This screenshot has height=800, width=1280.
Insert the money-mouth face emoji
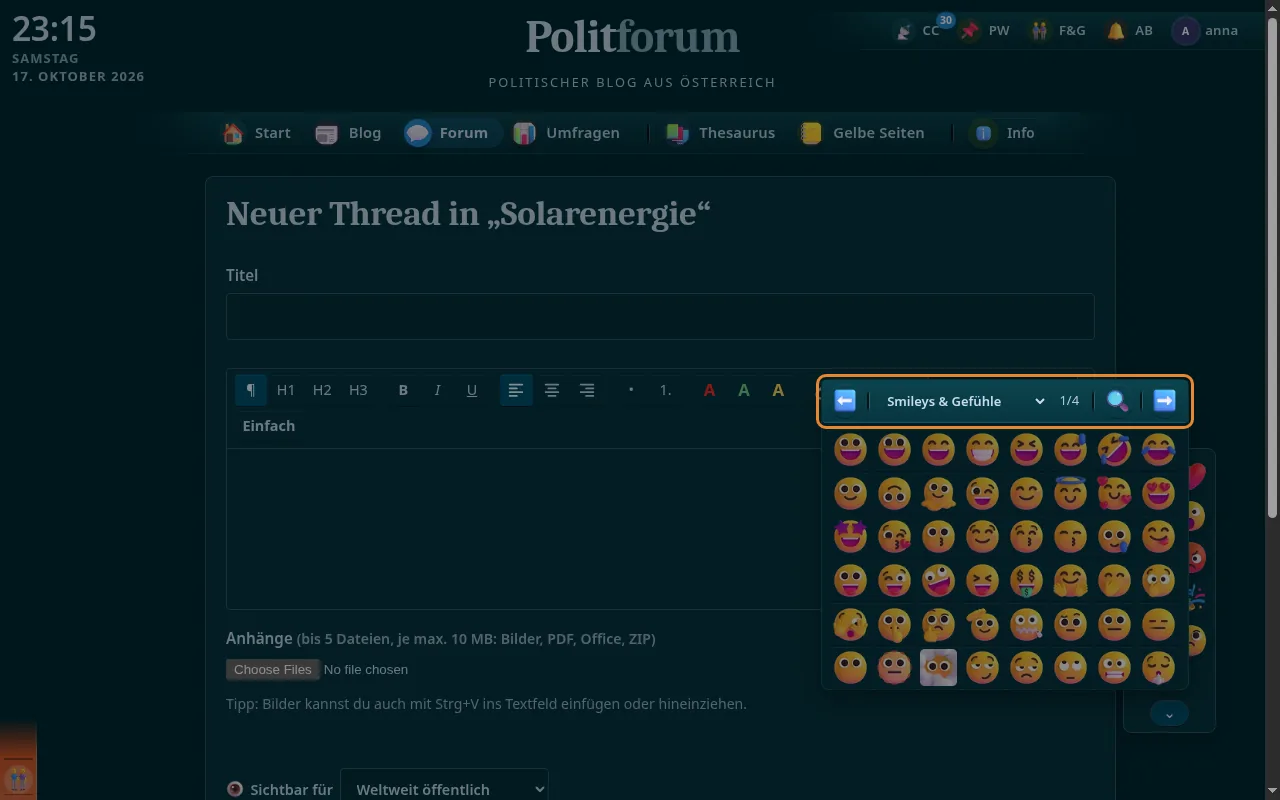(1026, 580)
